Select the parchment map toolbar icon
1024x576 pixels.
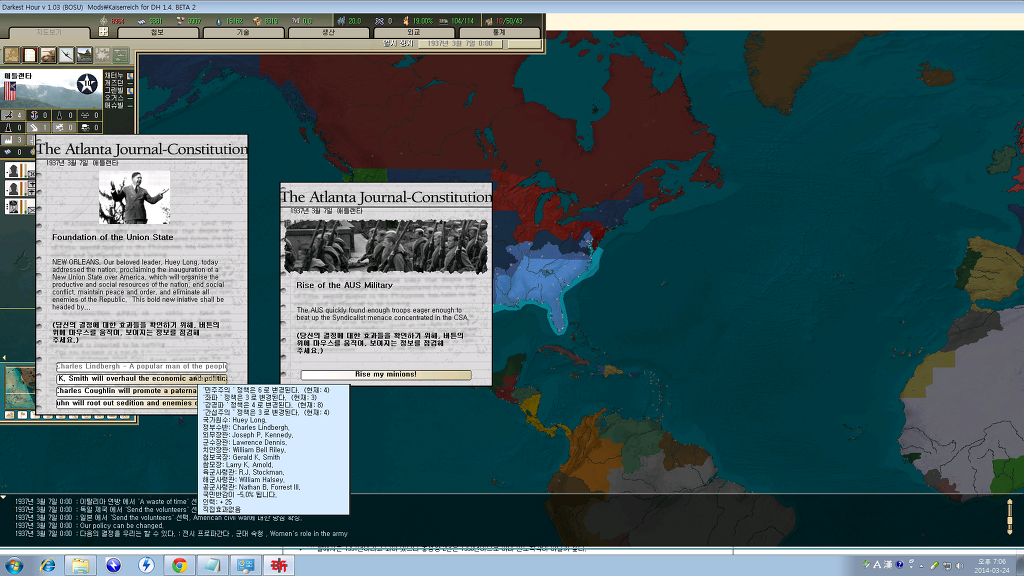coord(12,55)
